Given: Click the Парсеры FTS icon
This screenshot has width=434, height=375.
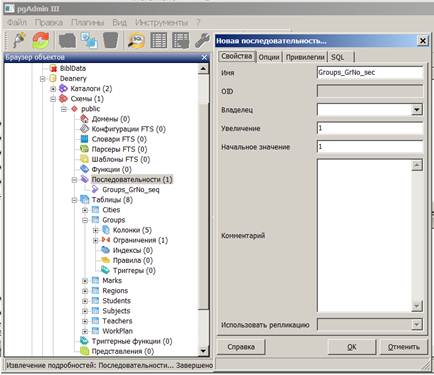Looking at the screenshot, I should point(84,149).
